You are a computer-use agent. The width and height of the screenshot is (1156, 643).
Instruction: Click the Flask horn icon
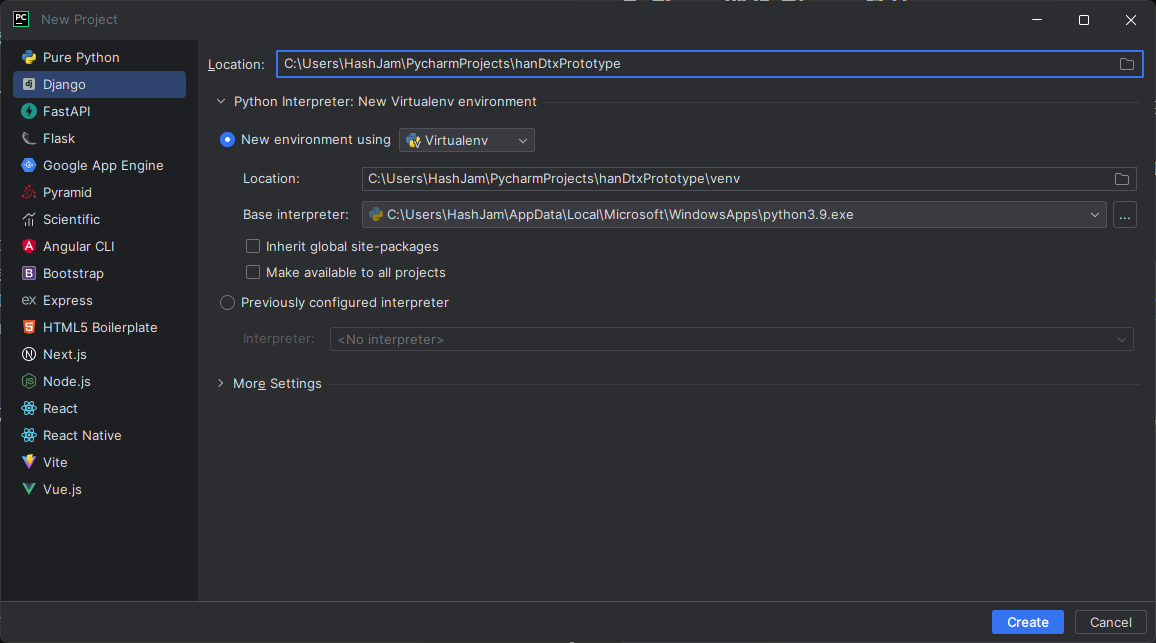click(x=29, y=139)
